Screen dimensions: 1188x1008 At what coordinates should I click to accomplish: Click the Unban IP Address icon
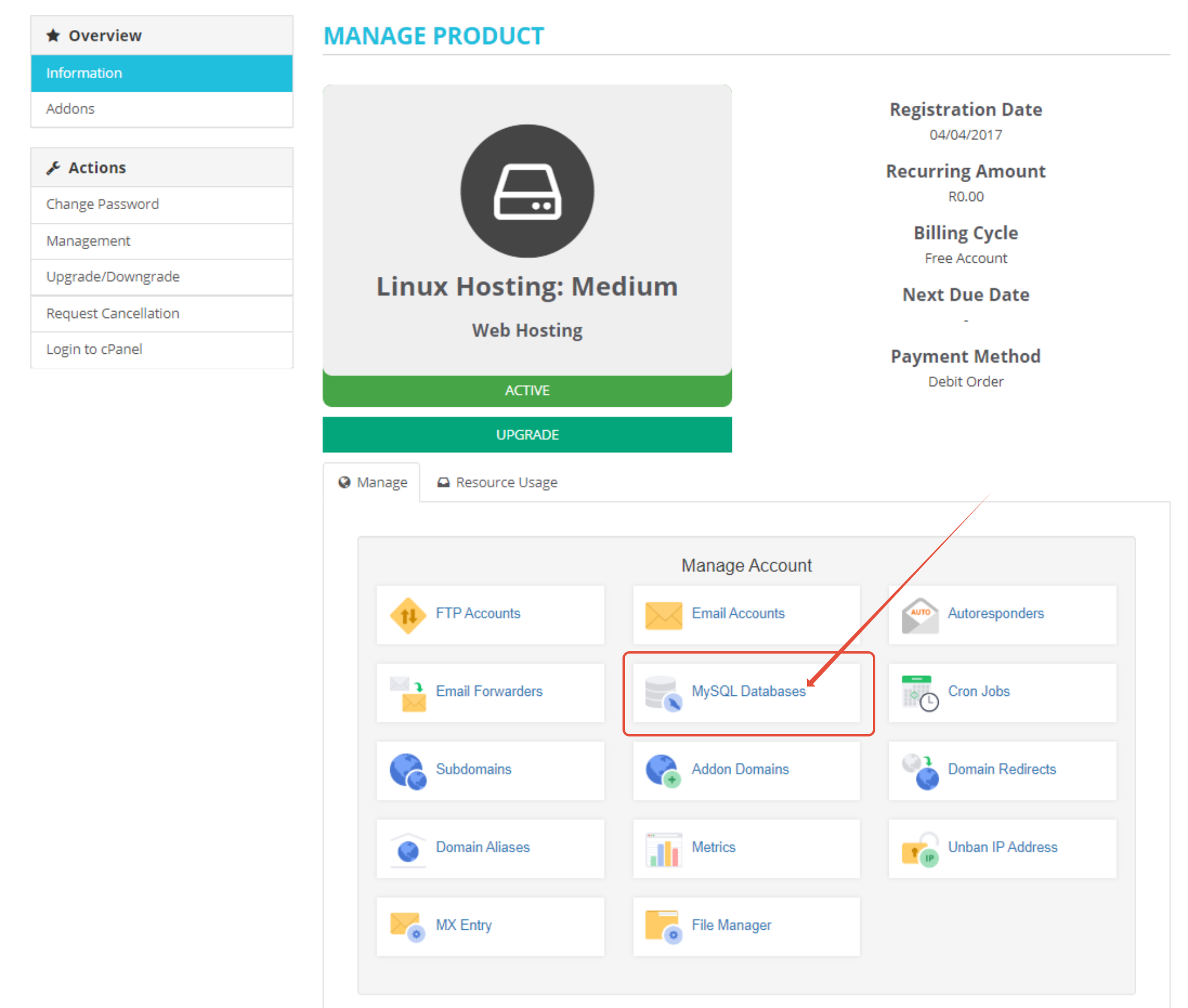tap(919, 849)
